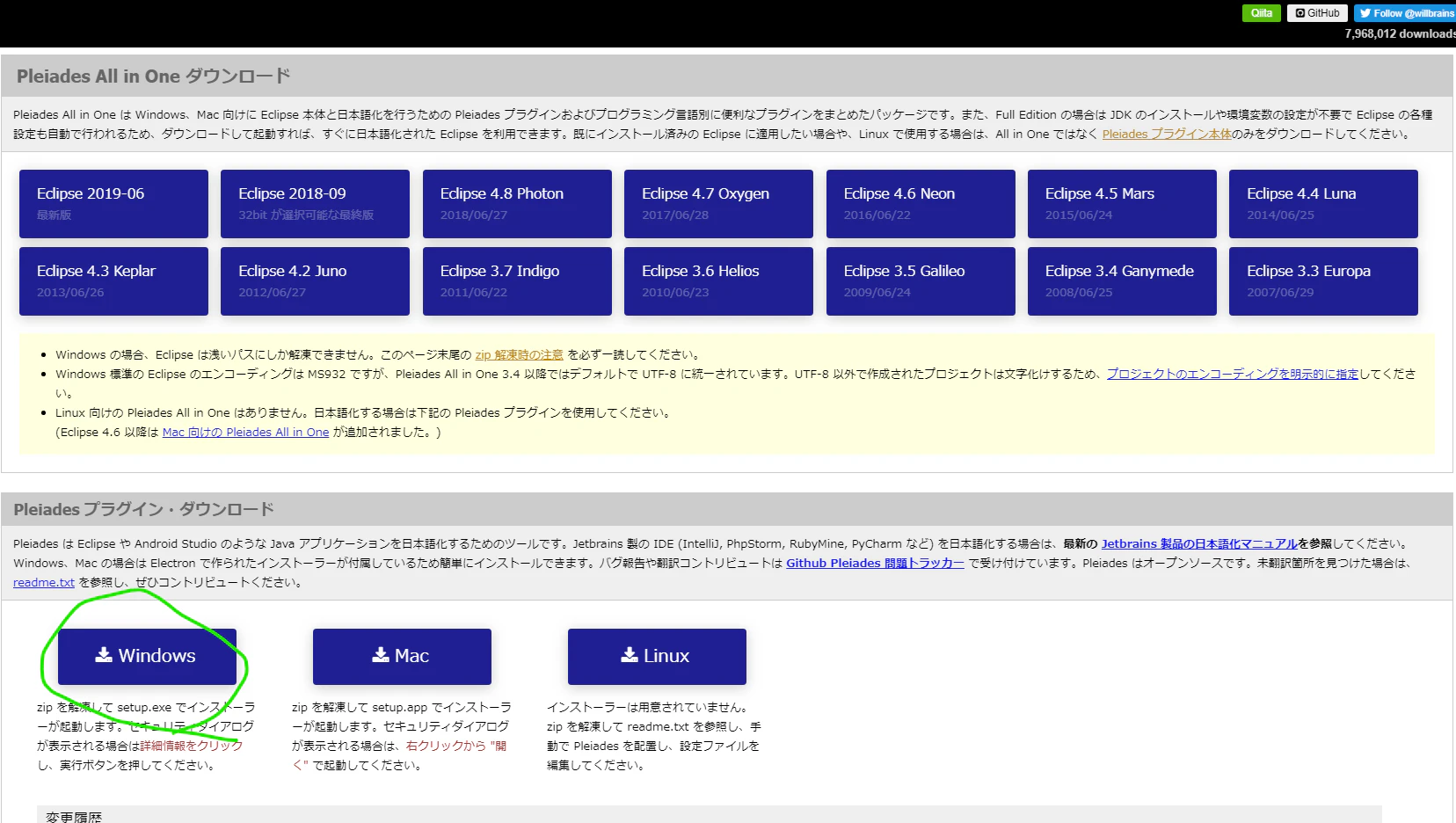
Task: Click the download icon on the Mac button
Action: (381, 655)
